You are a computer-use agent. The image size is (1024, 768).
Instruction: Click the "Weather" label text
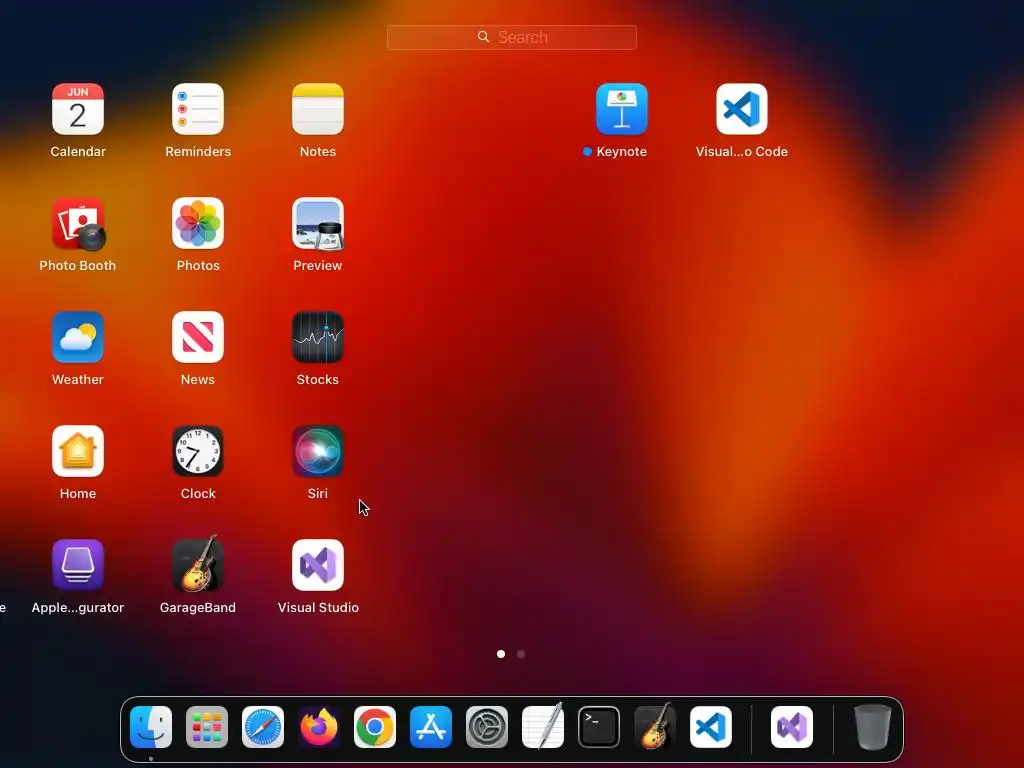coord(78,379)
